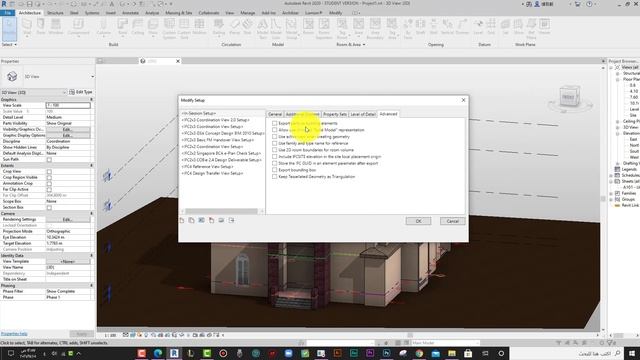640x360 pixels.
Task: Click OK in Modify Setup dialog
Action: [x=418, y=221]
